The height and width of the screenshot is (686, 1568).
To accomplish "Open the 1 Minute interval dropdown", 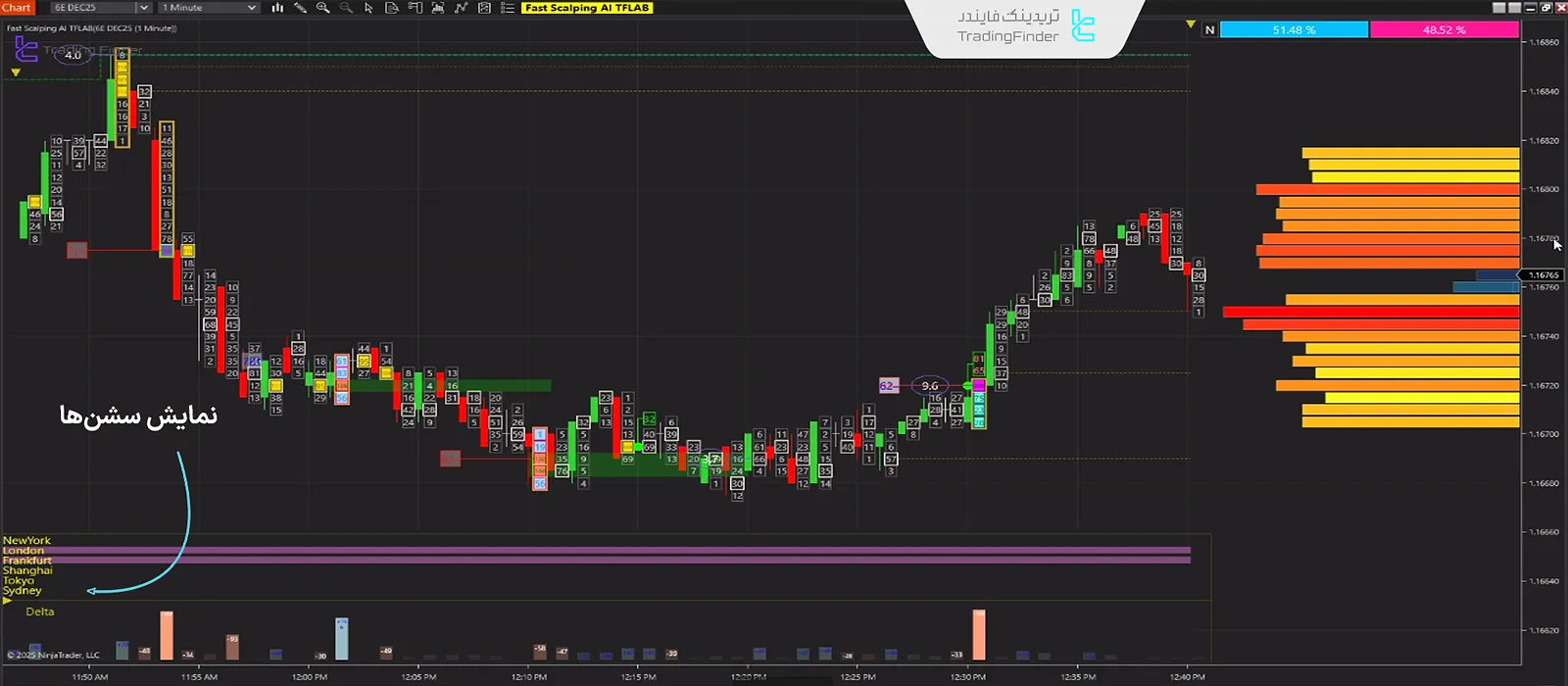I will click(209, 8).
